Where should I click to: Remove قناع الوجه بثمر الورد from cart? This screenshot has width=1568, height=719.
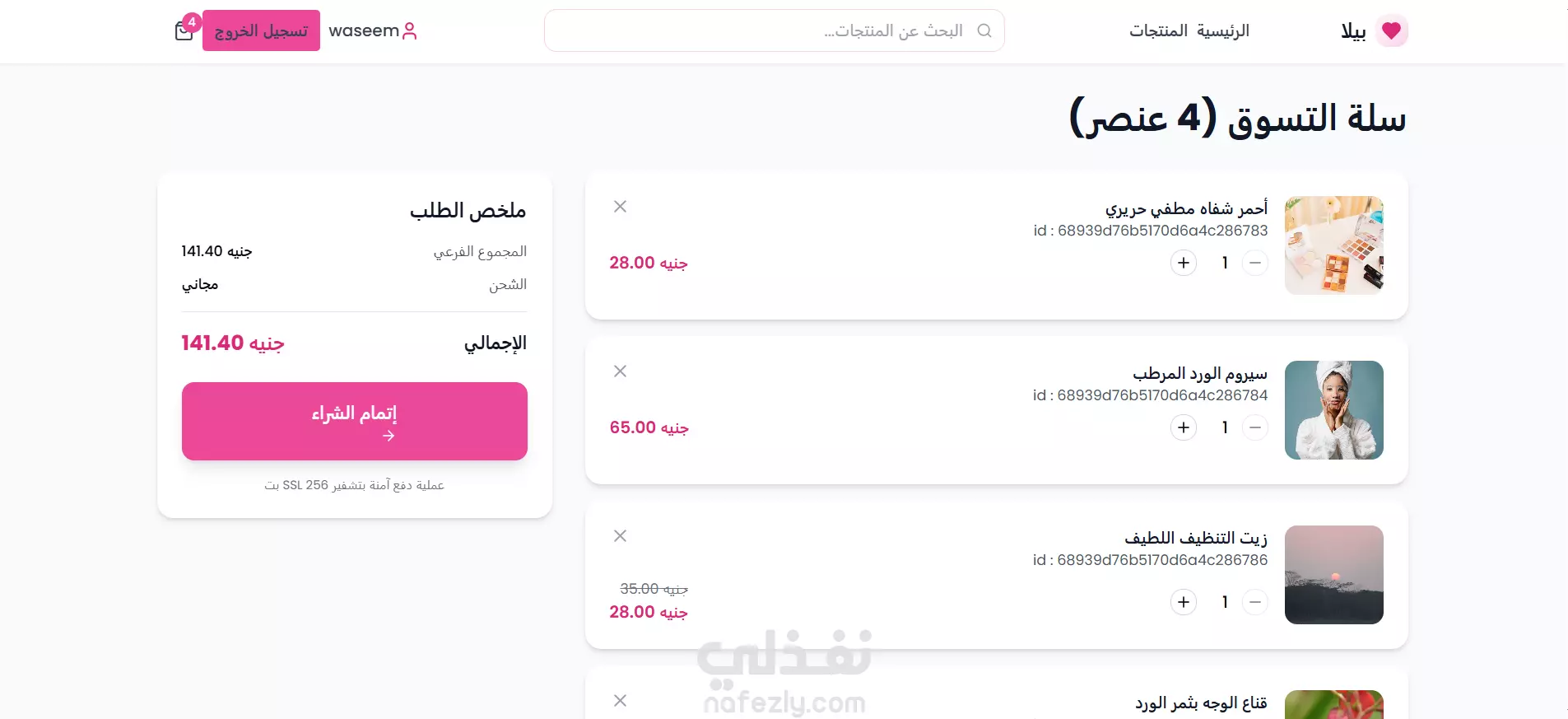coord(620,701)
